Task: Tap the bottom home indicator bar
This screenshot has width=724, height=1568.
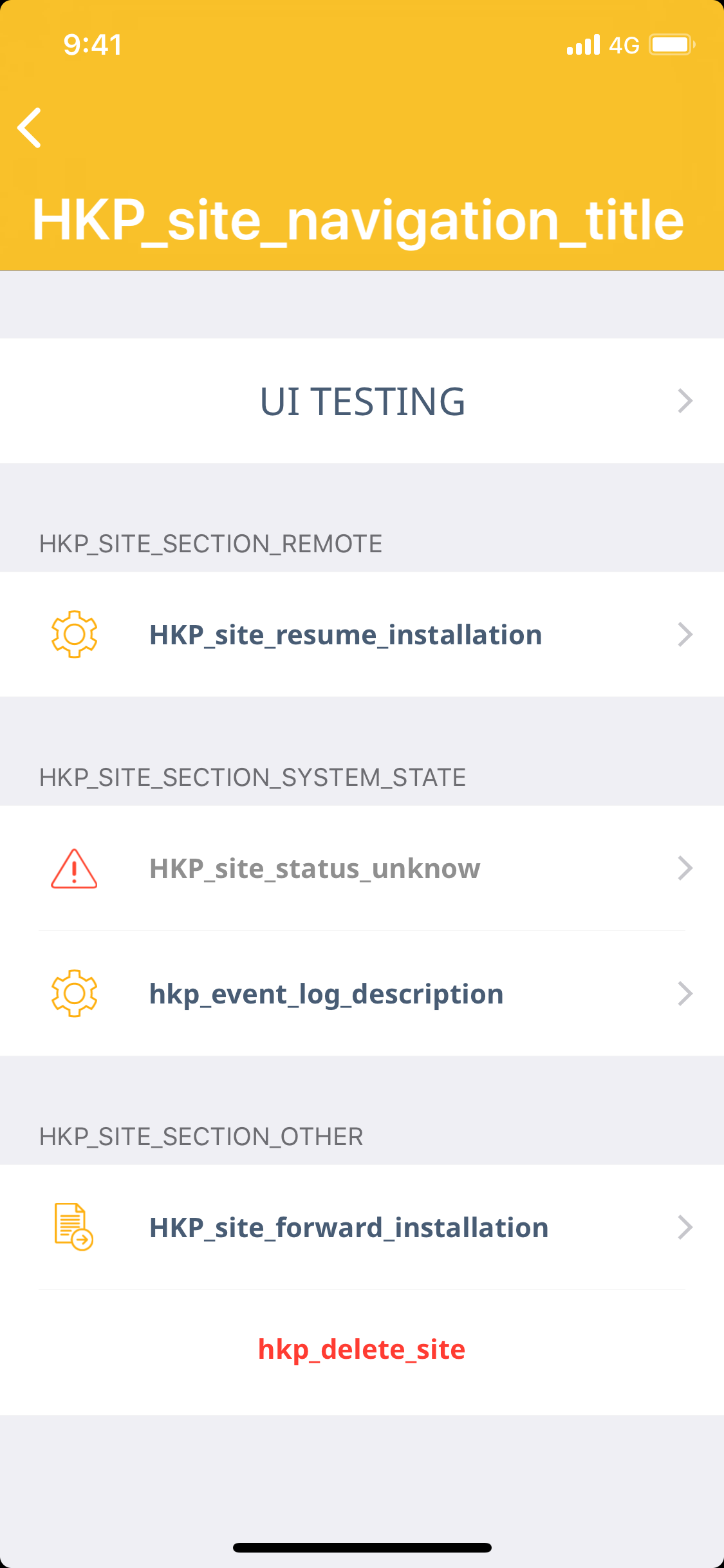Action: (x=362, y=1547)
